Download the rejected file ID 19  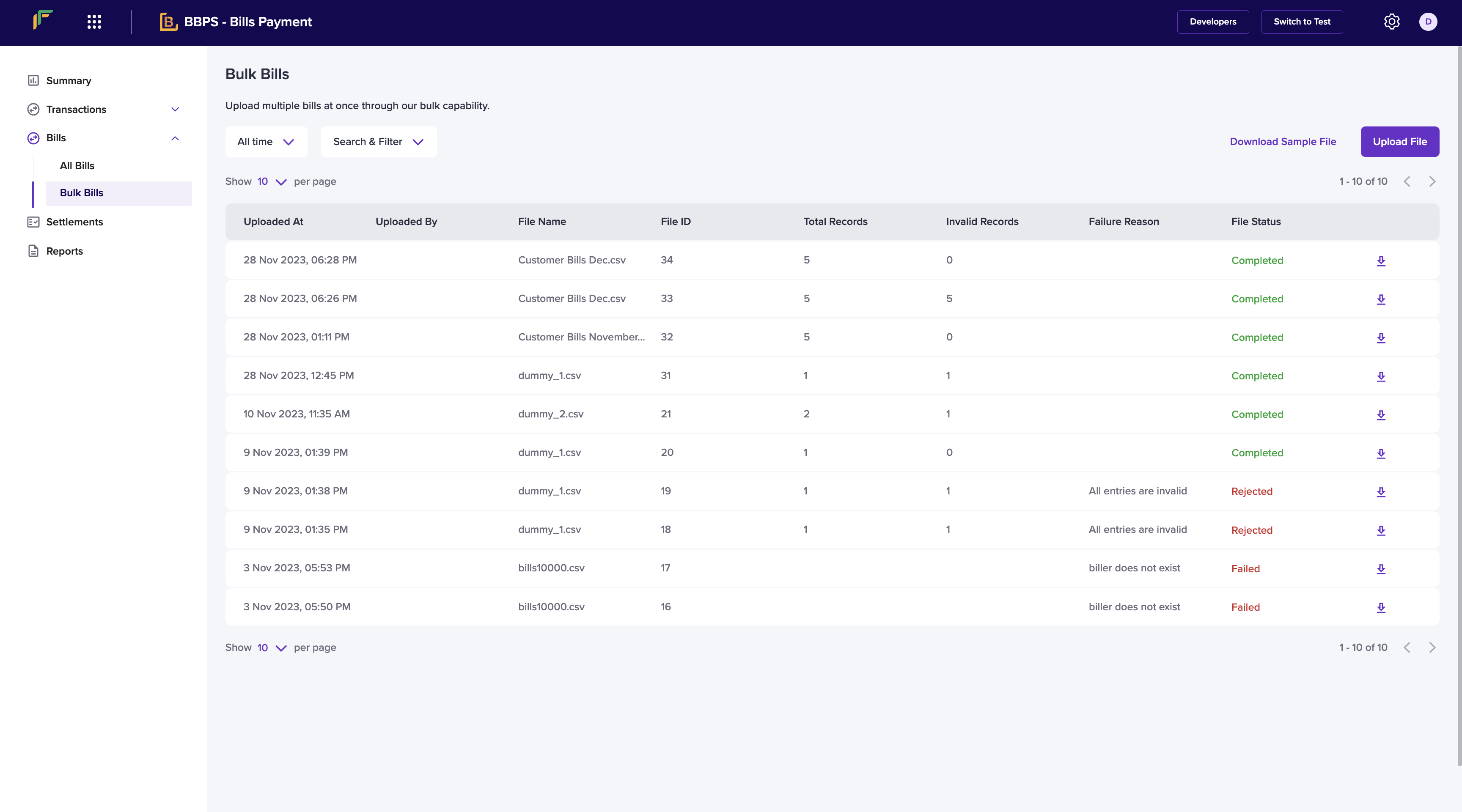[1381, 491]
